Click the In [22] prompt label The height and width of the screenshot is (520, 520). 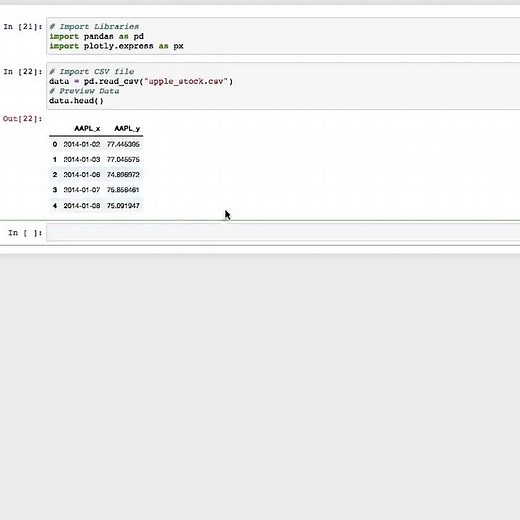pos(23,72)
